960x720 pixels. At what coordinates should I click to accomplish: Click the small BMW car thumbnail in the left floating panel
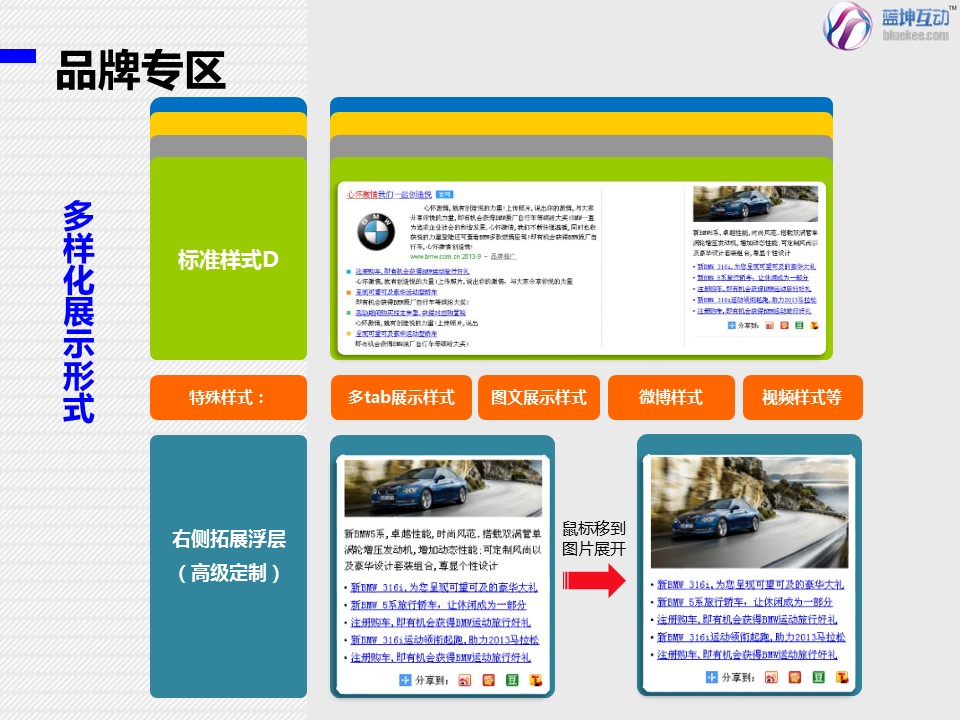[443, 487]
